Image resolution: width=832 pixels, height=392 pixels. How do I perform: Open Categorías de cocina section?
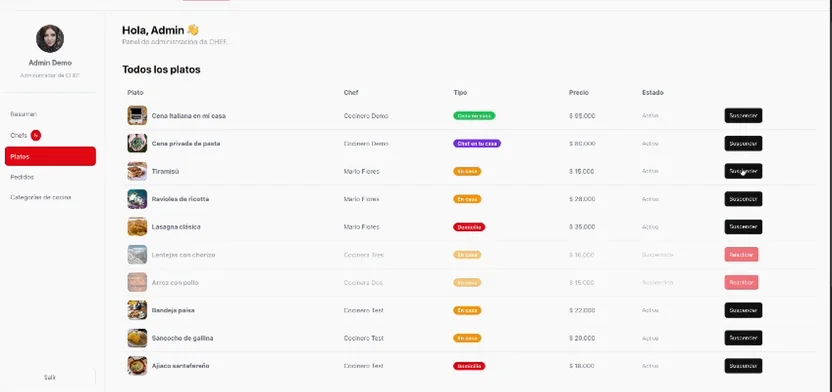pos(40,197)
